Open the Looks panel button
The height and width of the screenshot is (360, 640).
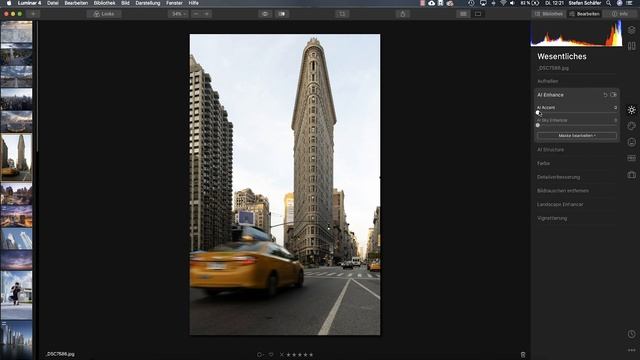pyautogui.click(x=104, y=14)
